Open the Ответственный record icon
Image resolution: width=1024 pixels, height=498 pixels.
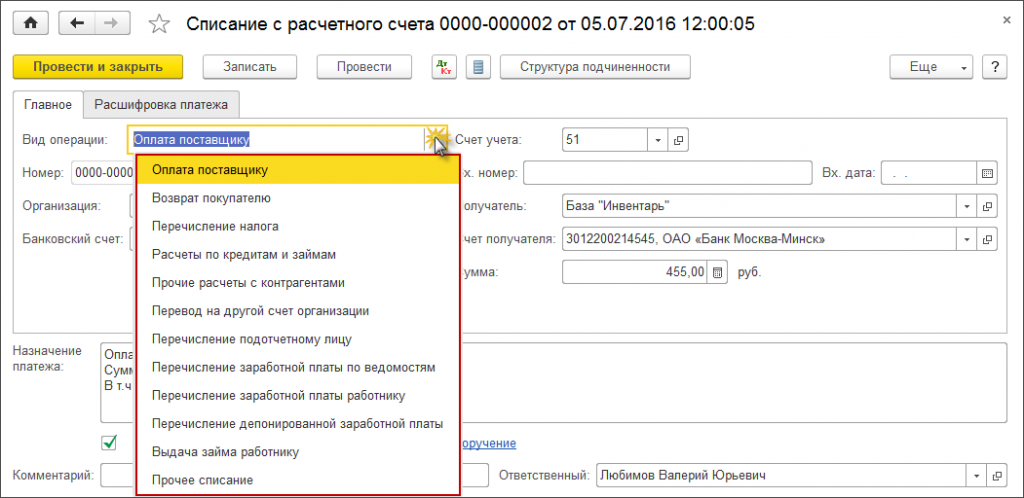point(997,475)
